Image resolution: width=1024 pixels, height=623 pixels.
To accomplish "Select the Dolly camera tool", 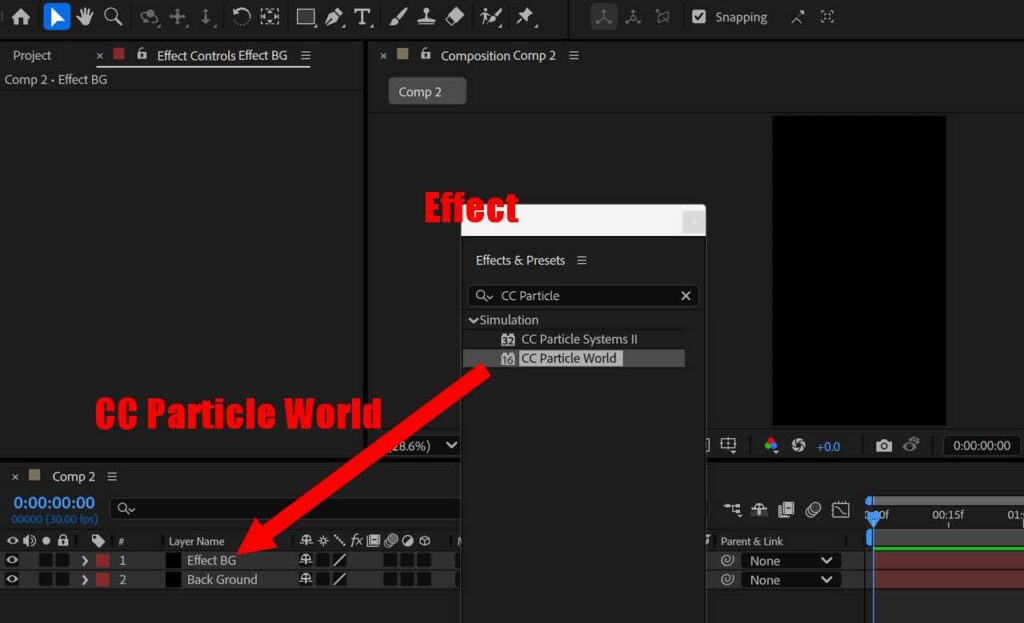I will point(206,17).
